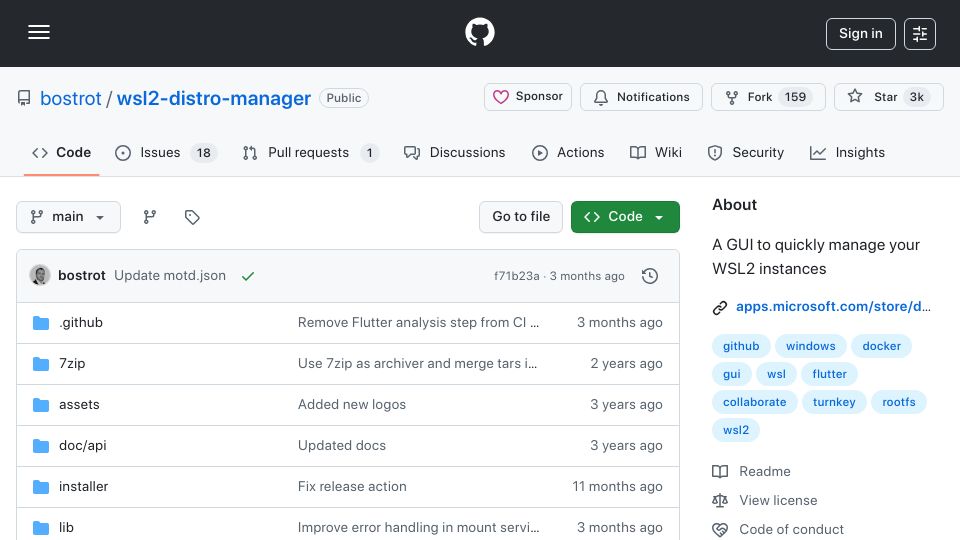
Task: Open the bostrot owner profile link
Action: tap(70, 98)
